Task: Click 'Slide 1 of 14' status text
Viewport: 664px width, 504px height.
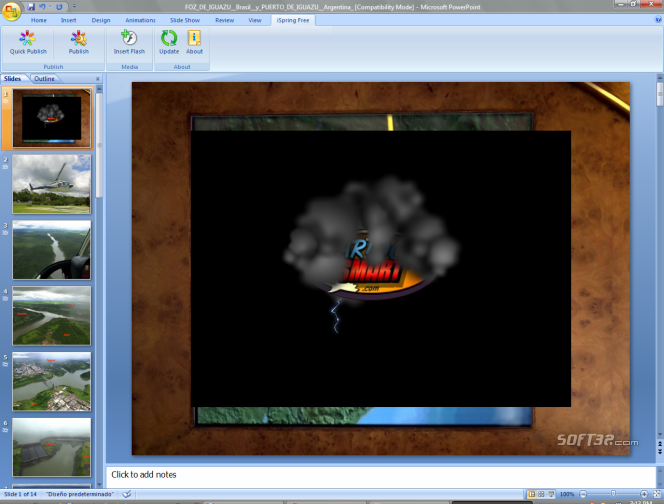Action: point(20,494)
